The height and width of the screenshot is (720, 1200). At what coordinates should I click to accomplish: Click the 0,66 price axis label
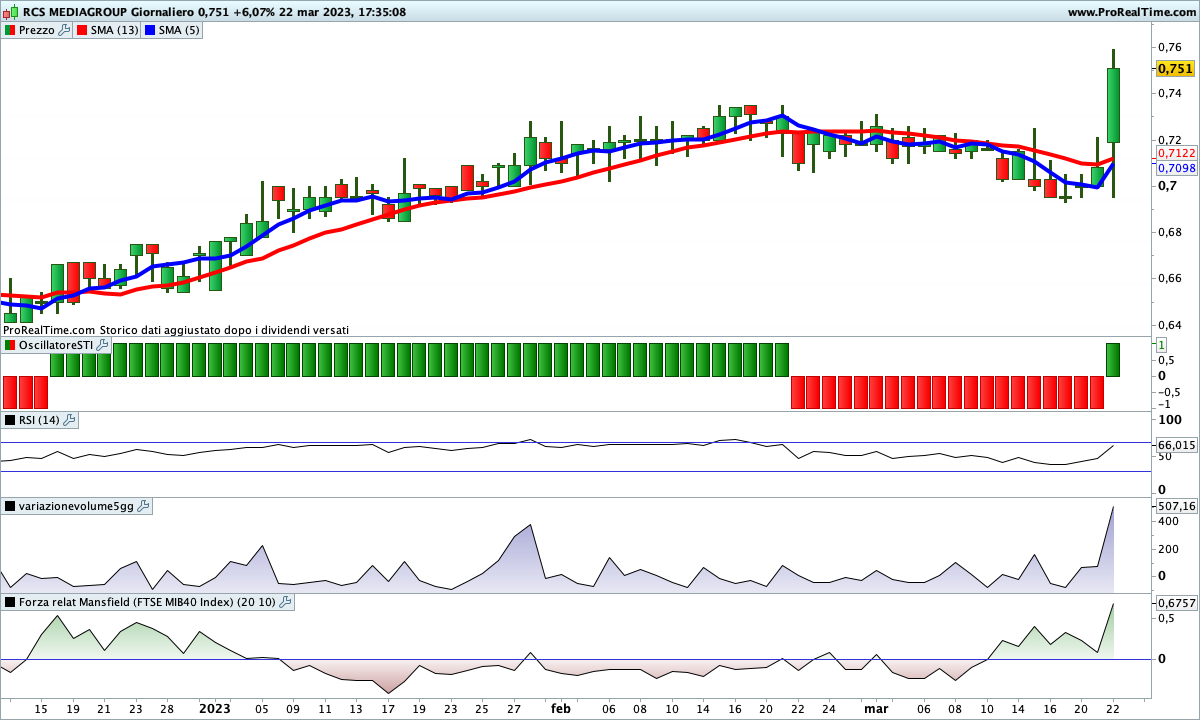[1169, 278]
